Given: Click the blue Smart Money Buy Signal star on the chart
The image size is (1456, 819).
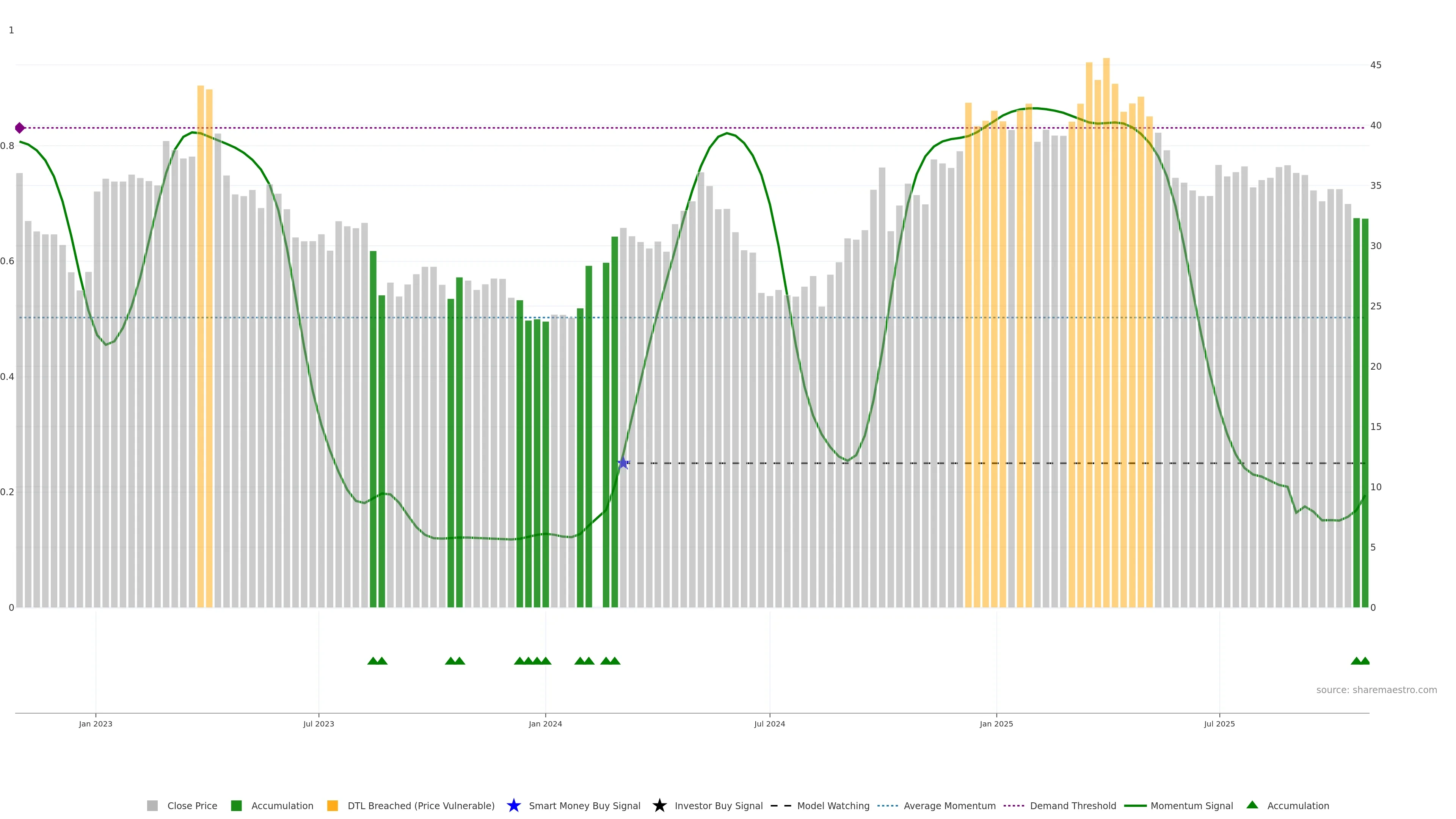Looking at the screenshot, I should [623, 463].
